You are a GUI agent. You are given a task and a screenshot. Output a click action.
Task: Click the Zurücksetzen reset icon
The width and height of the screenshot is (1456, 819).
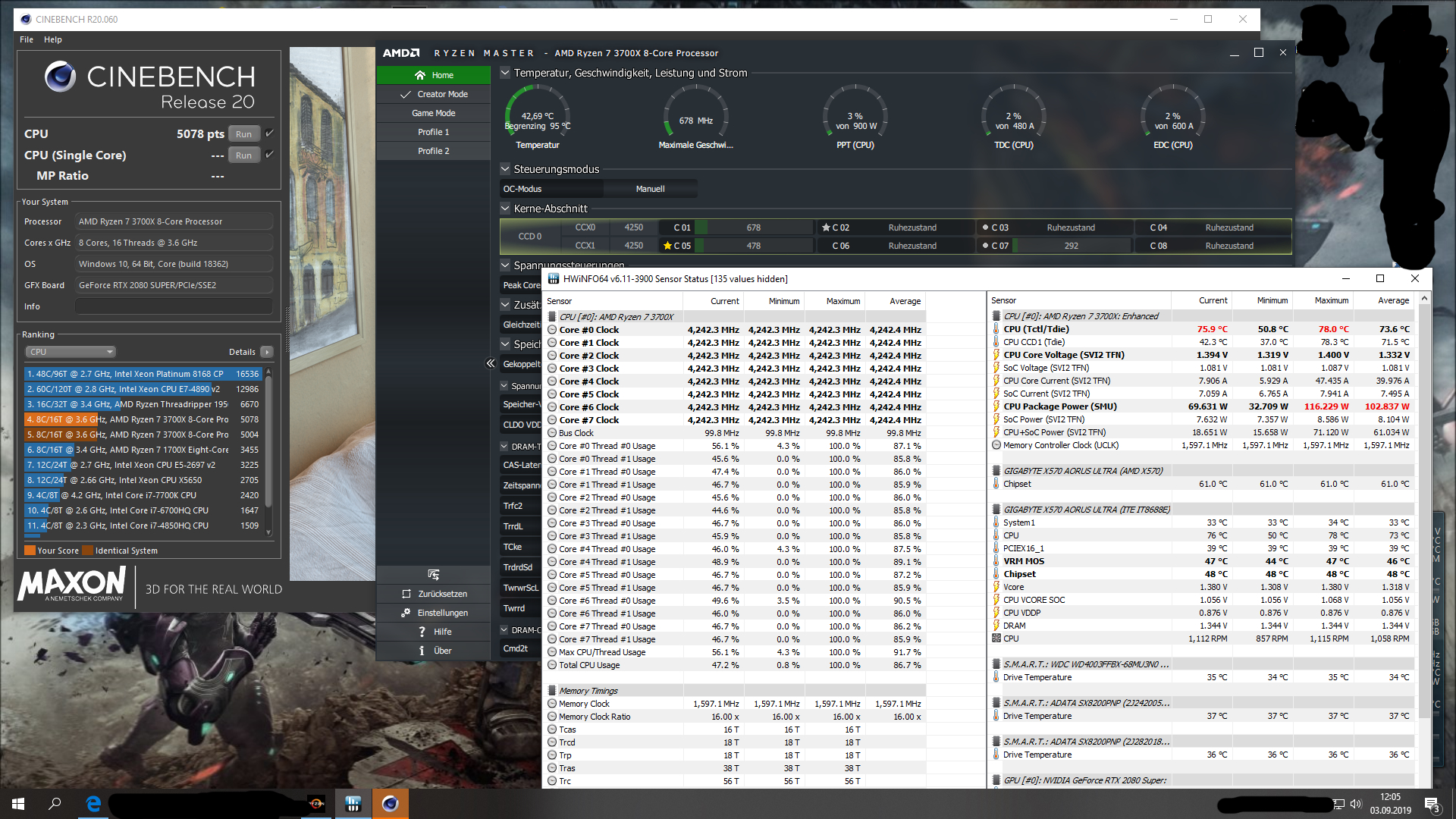(406, 594)
